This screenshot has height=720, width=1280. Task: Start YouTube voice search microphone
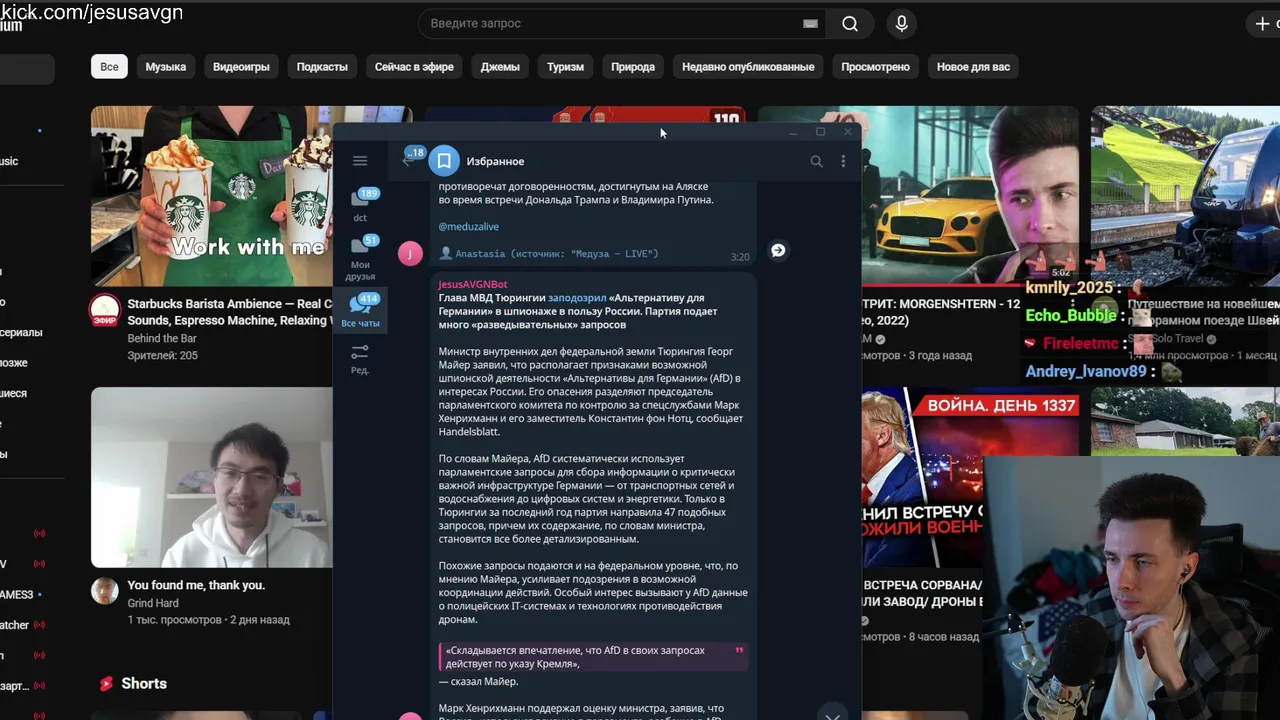(x=902, y=23)
